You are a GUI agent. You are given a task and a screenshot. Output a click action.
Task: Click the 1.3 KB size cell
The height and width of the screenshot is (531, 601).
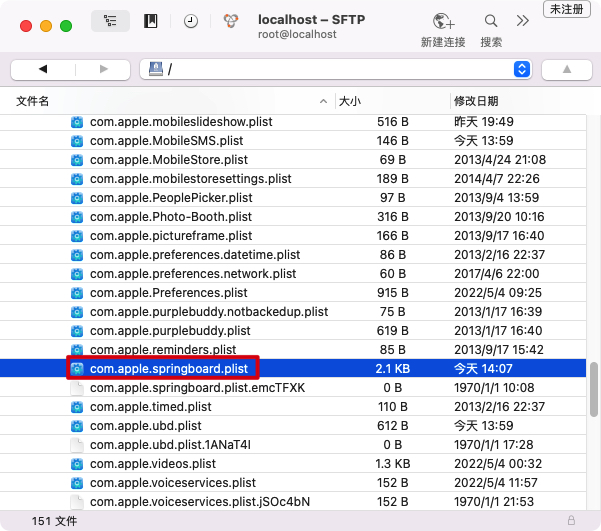pos(392,464)
